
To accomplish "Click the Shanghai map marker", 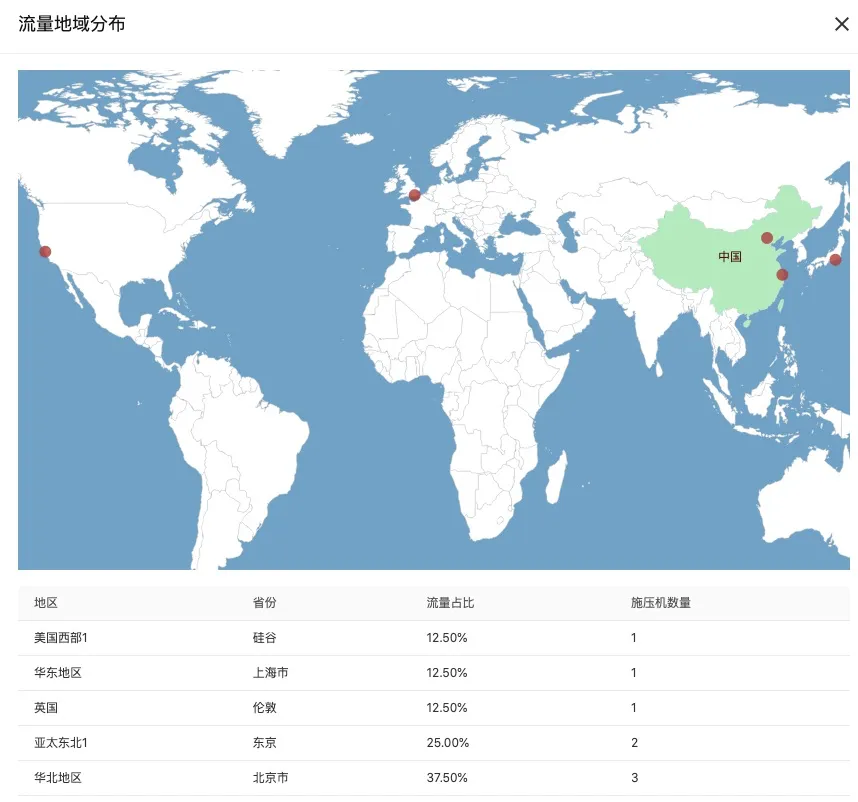I will [x=782, y=275].
